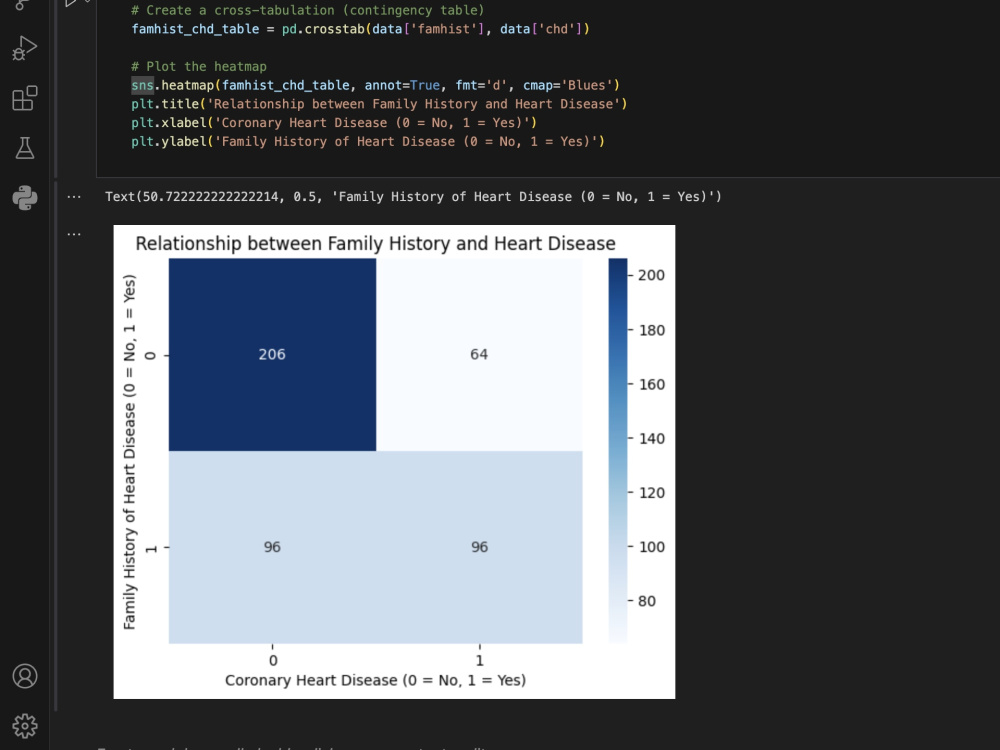The width and height of the screenshot is (1000, 750).
Task: Click the heatmap chart title
Action: click(376, 244)
